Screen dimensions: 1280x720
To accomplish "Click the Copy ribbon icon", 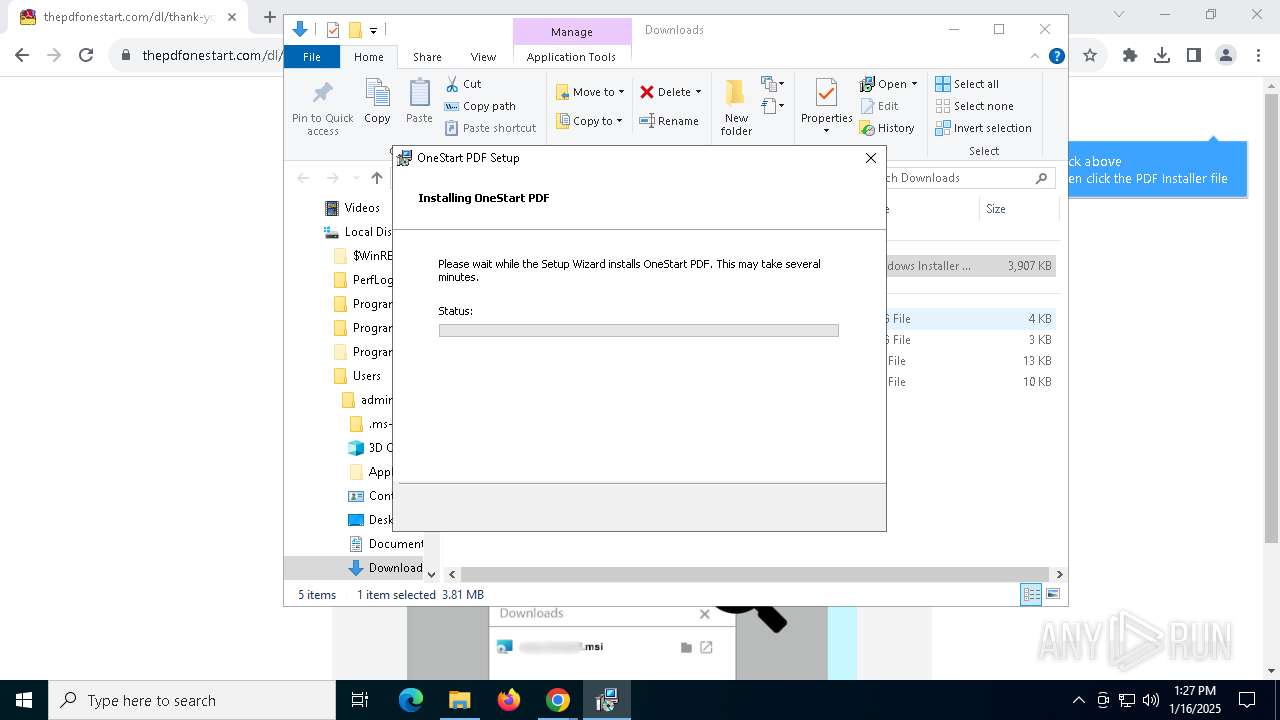I will pyautogui.click(x=377, y=94).
